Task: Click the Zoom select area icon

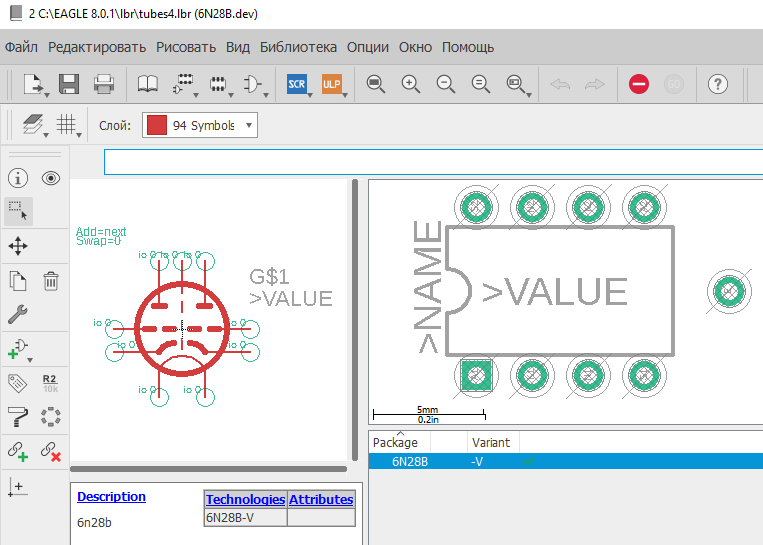Action: 515,84
